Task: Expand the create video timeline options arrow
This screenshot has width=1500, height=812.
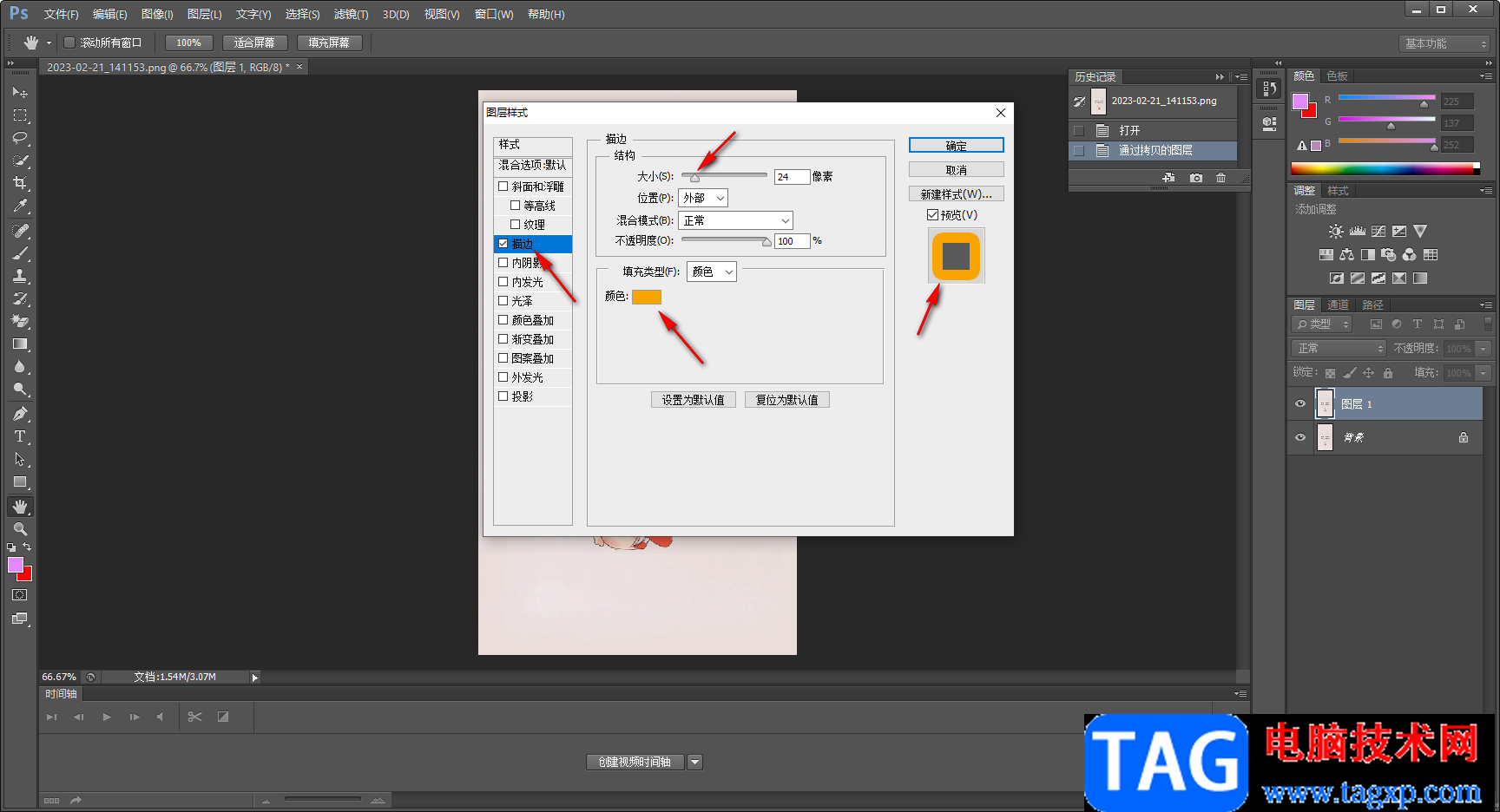Action: coord(695,762)
